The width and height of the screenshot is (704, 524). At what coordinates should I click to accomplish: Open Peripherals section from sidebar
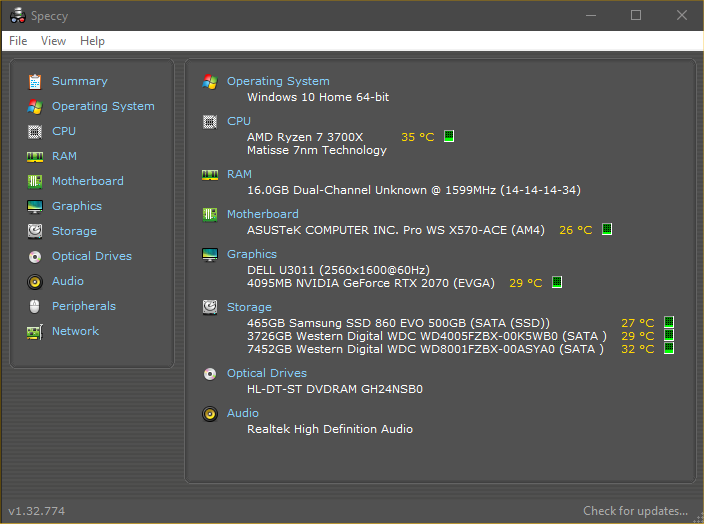84,306
